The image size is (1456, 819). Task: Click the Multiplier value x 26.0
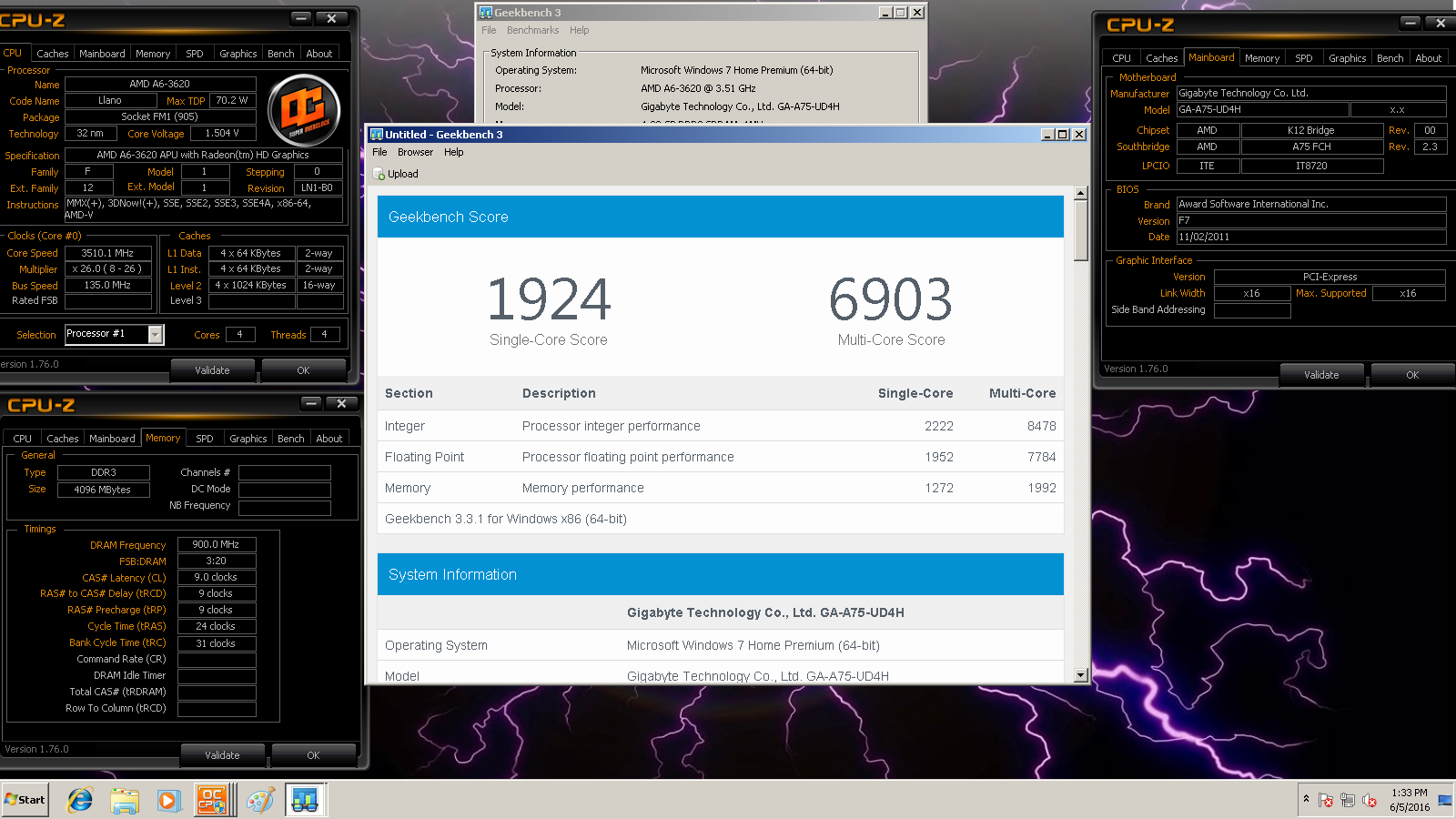(107, 269)
